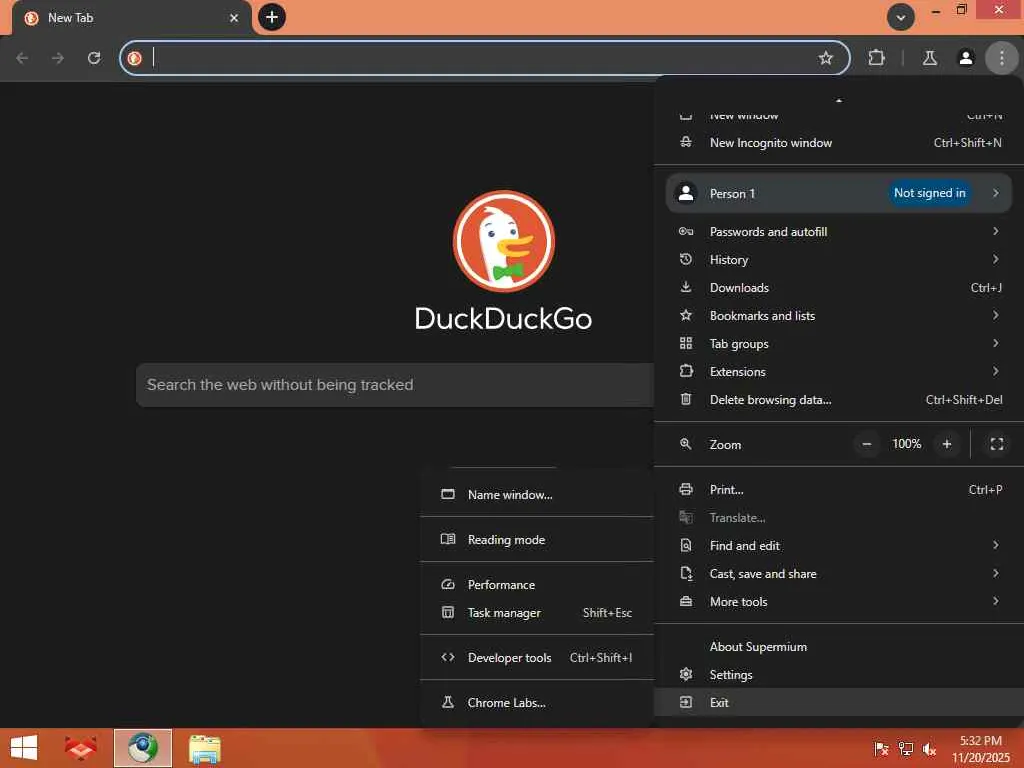Expand the Extensions submenu arrow
The image size is (1024, 768).
tap(995, 372)
